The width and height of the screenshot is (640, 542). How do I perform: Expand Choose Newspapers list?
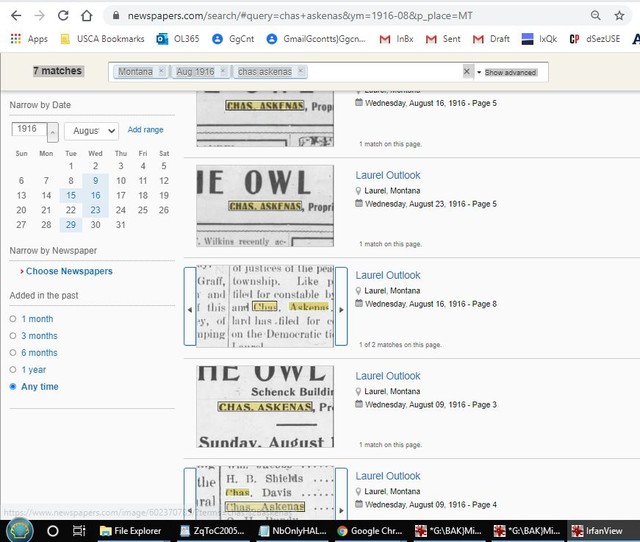pyautogui.click(x=67, y=271)
